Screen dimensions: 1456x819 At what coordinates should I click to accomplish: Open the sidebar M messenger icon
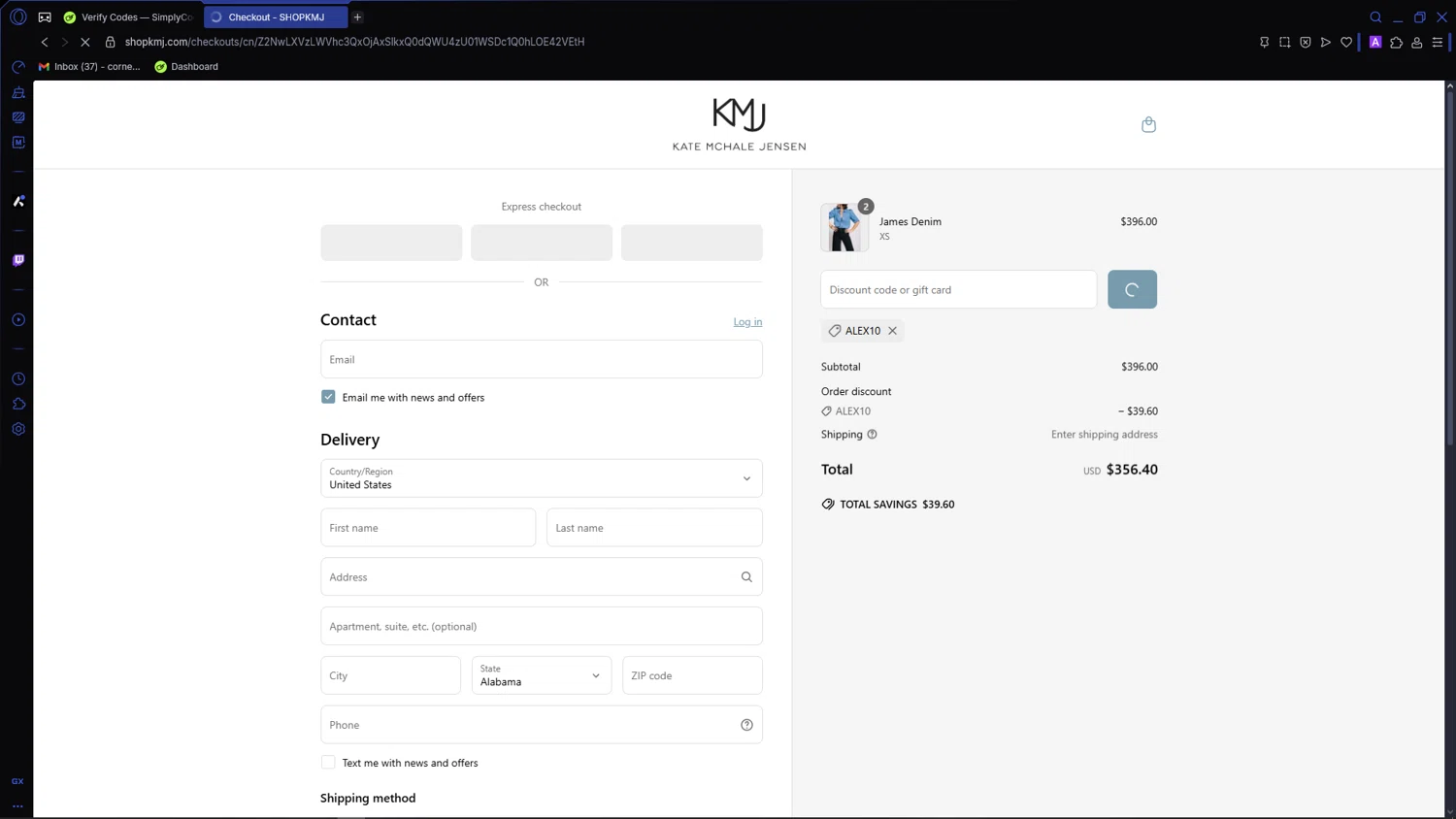click(18, 143)
